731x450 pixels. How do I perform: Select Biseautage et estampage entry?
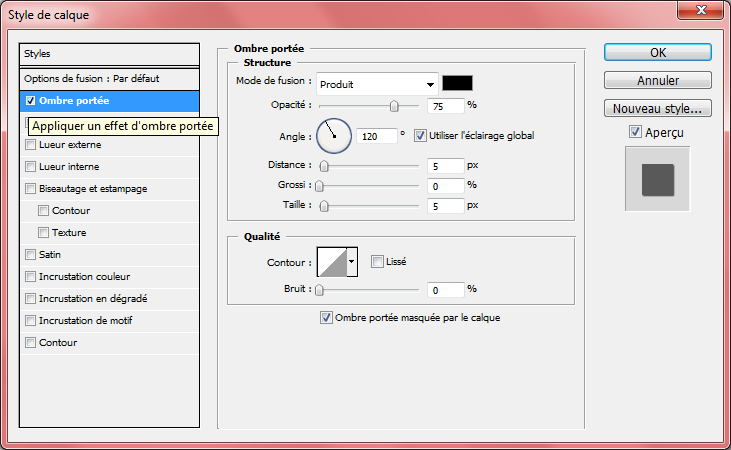[x=94, y=188]
